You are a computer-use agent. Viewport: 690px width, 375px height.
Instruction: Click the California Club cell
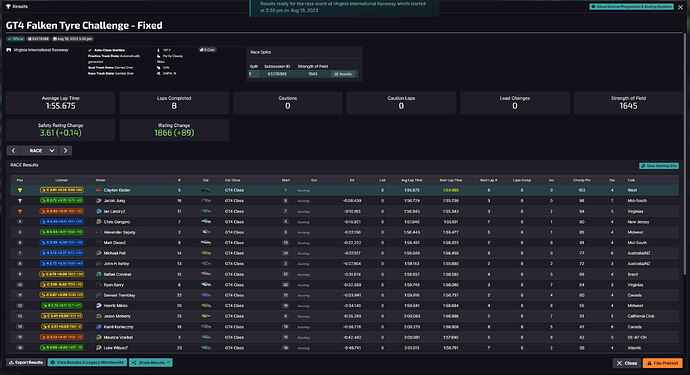tap(640, 316)
